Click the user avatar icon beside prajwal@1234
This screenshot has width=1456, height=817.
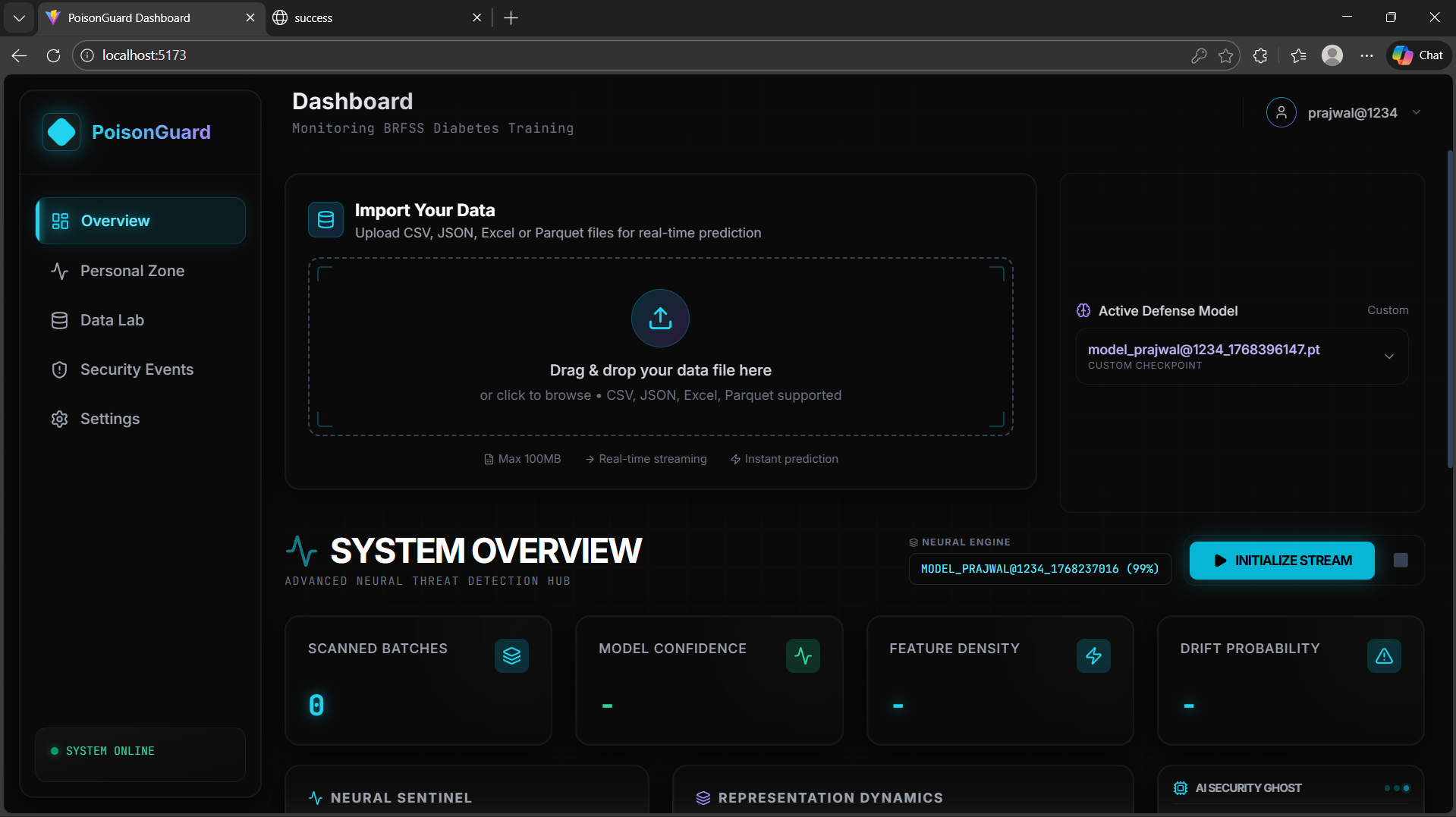[1281, 112]
